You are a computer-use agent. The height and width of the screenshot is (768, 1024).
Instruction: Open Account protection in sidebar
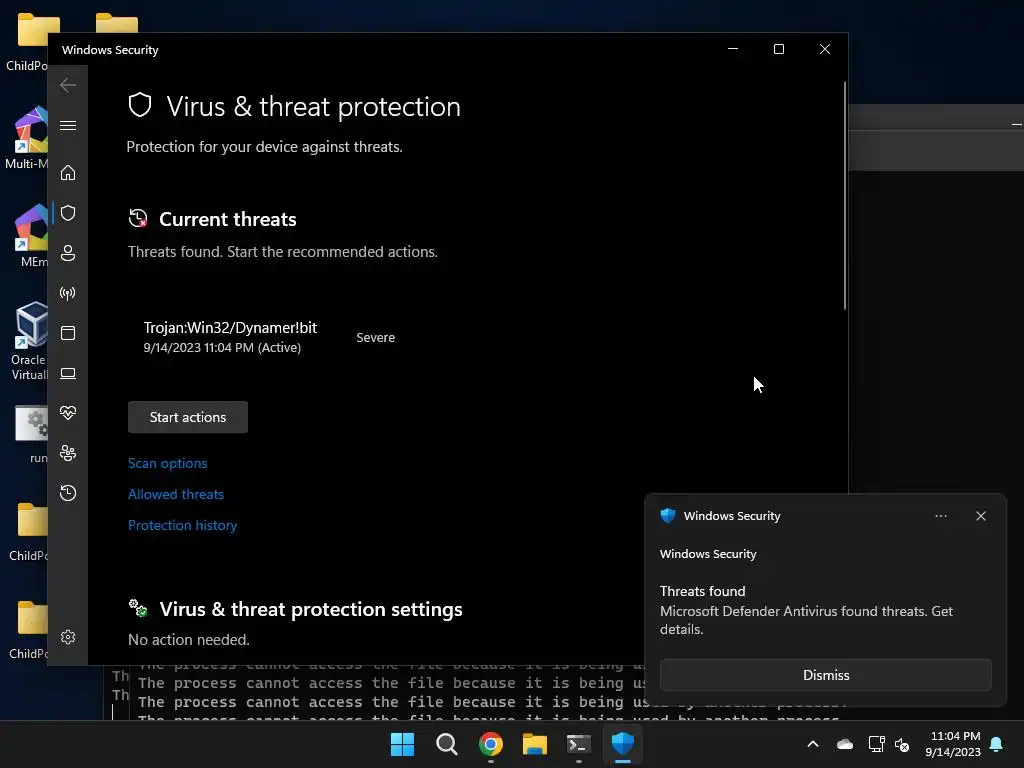[x=68, y=253]
